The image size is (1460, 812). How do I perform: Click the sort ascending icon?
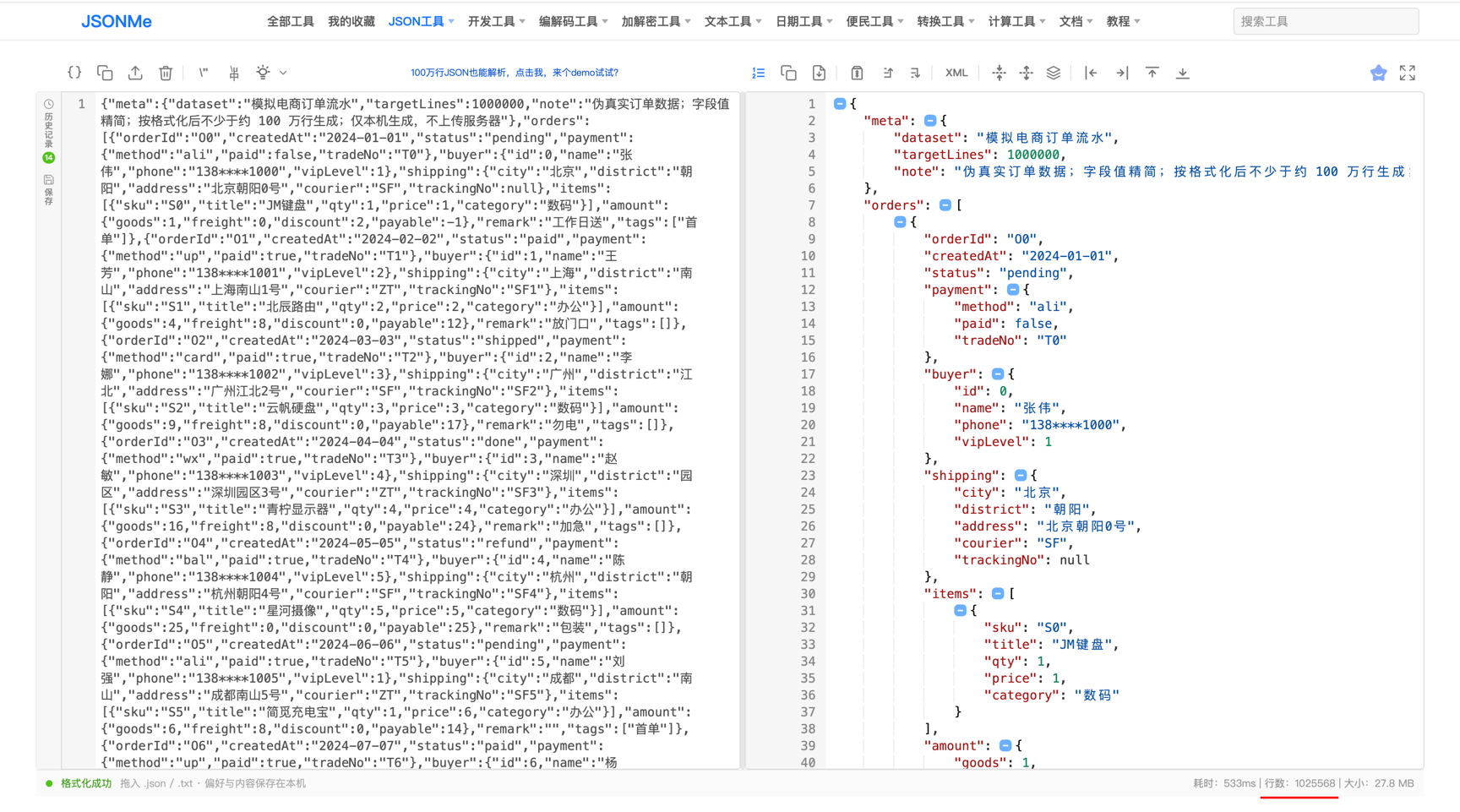tap(887, 73)
